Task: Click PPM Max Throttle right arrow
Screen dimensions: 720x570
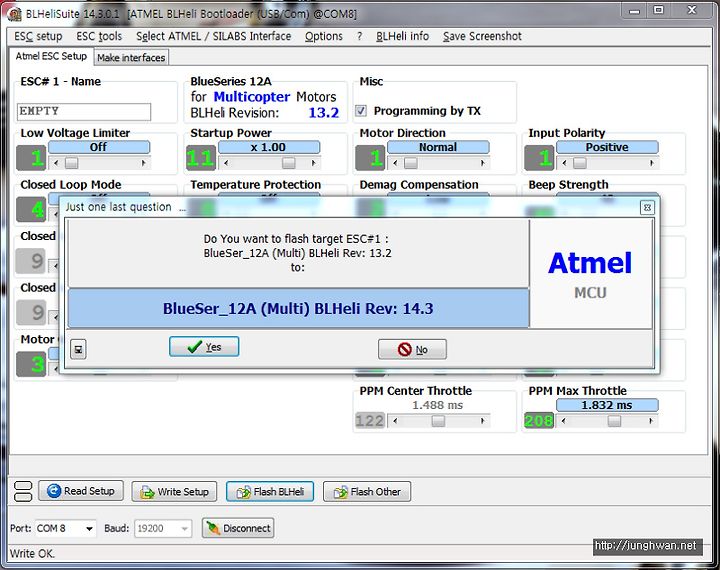Action: pos(651,421)
